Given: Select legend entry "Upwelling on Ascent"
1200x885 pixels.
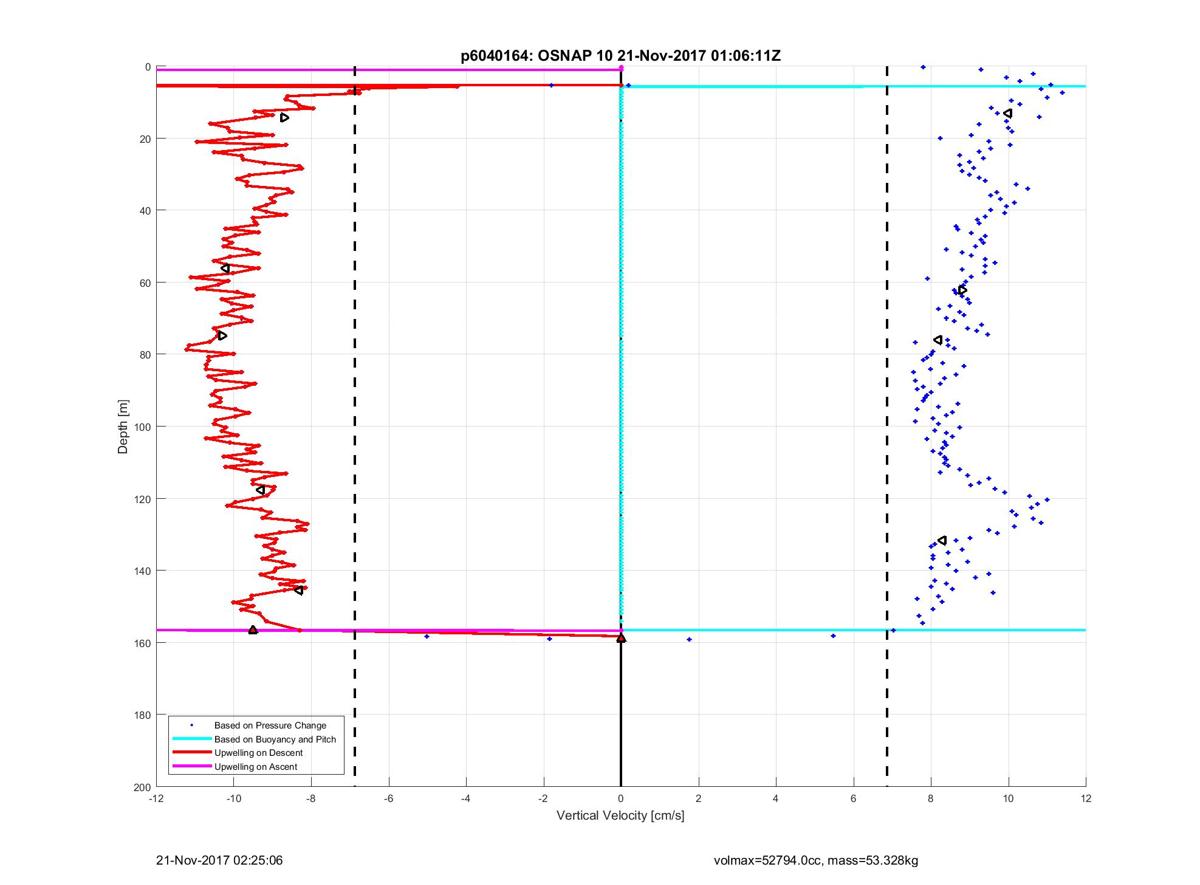Looking at the screenshot, I should (x=256, y=766).
